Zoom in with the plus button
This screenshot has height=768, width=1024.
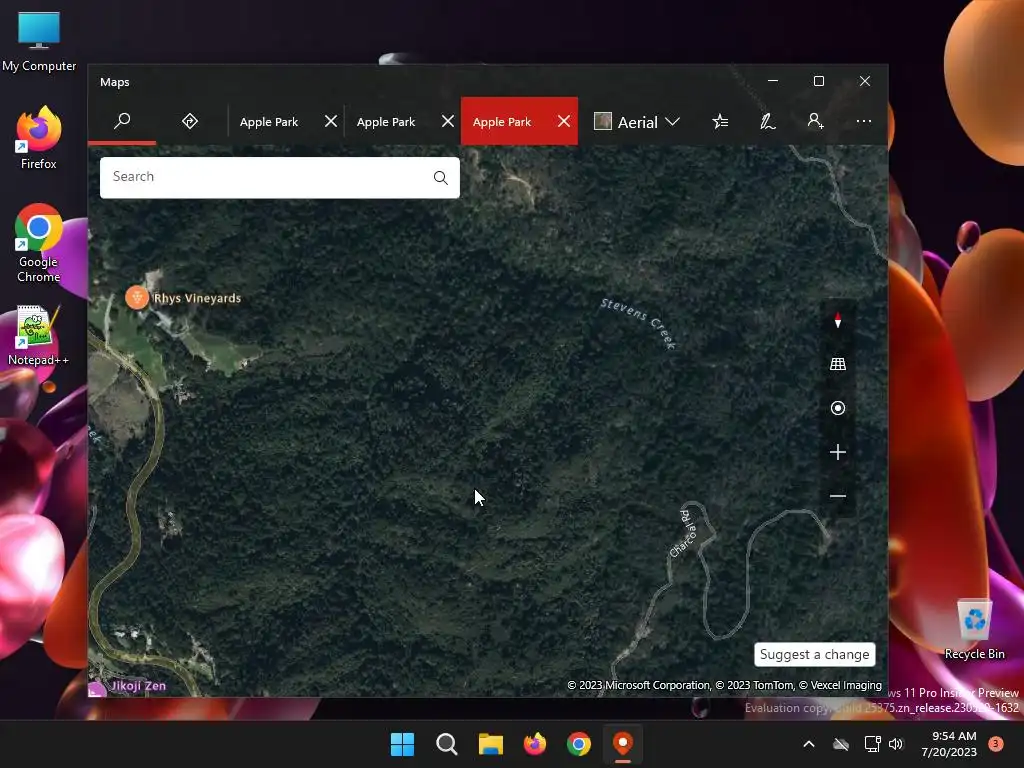[838, 452]
